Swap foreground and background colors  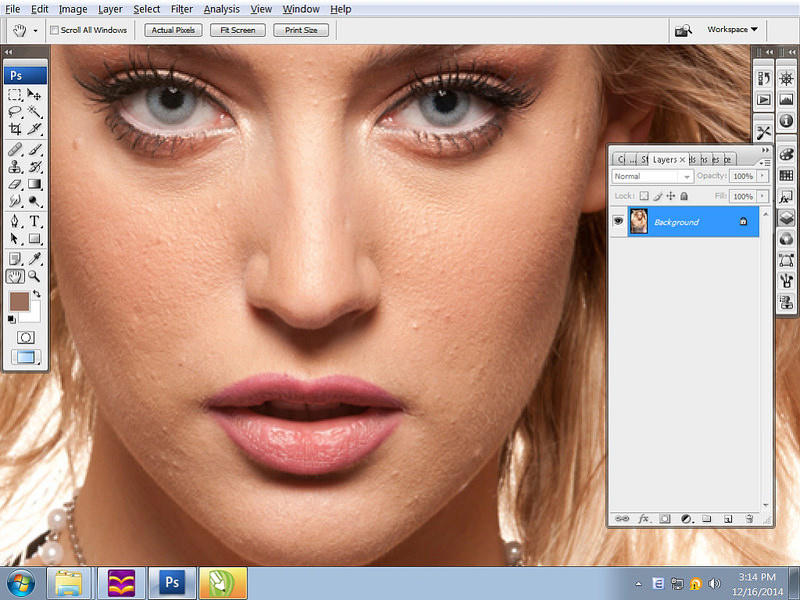click(36, 294)
